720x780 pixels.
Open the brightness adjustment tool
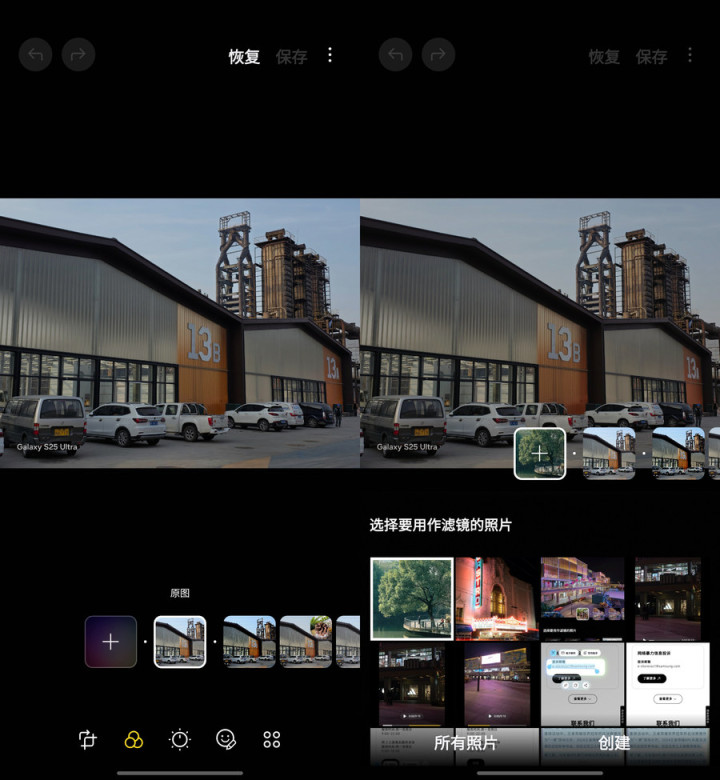click(180, 739)
